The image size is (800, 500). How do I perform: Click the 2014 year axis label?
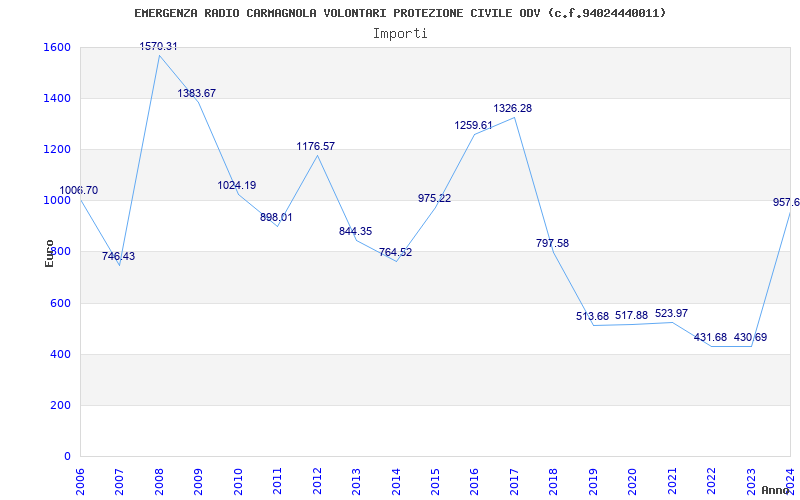tap(395, 481)
